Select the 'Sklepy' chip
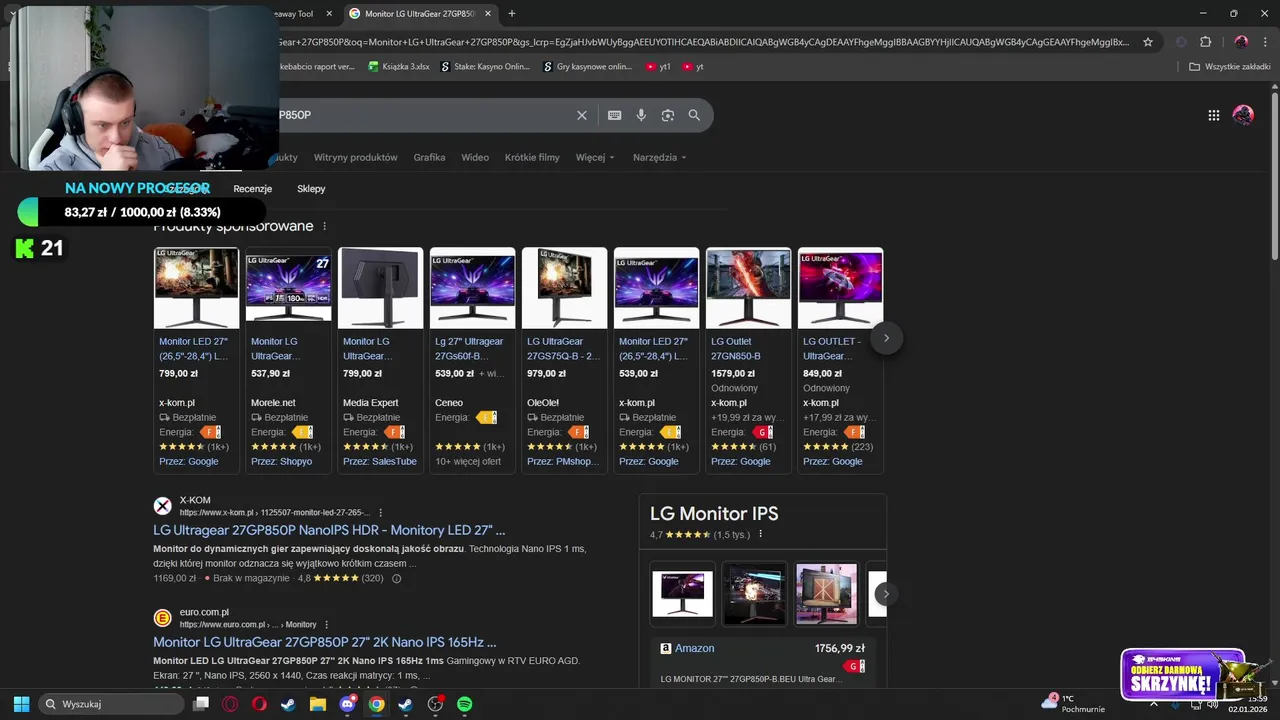 pos(311,189)
